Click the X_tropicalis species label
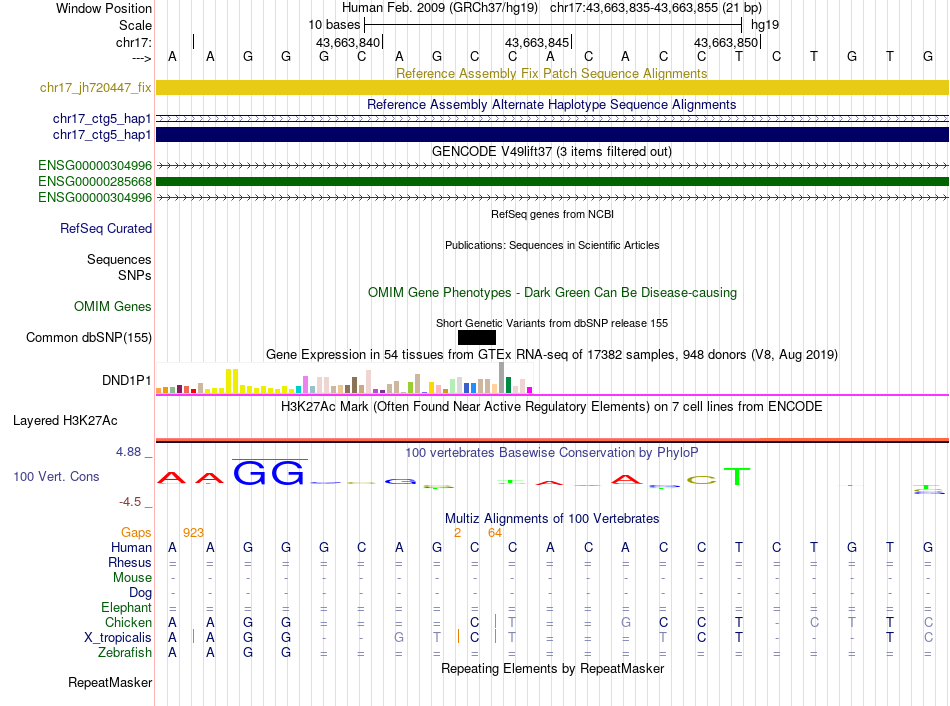The image size is (950, 706). (x=118, y=638)
